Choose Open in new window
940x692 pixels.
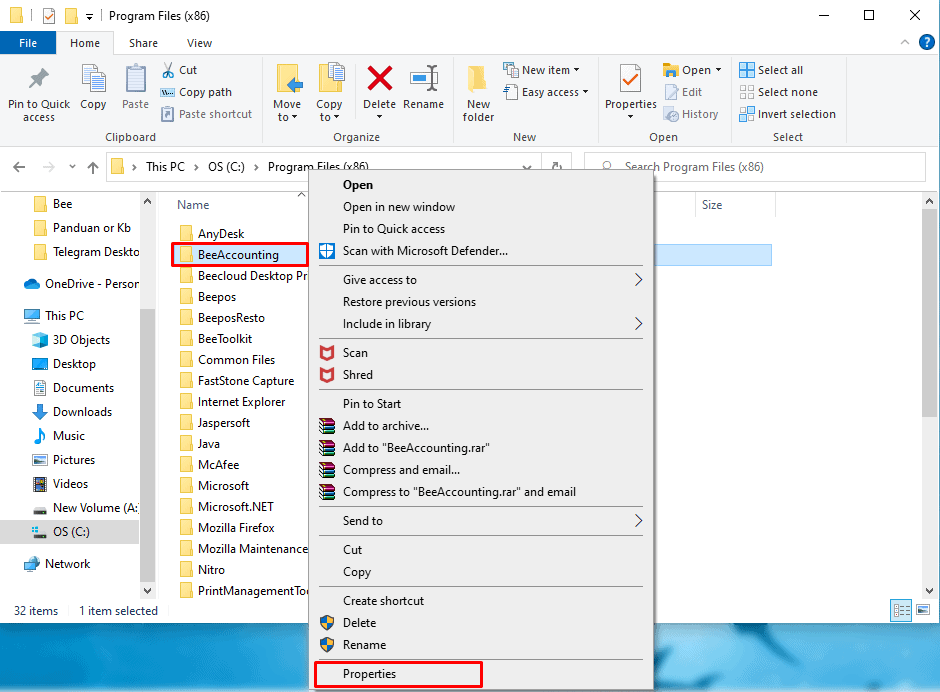[x=399, y=207]
